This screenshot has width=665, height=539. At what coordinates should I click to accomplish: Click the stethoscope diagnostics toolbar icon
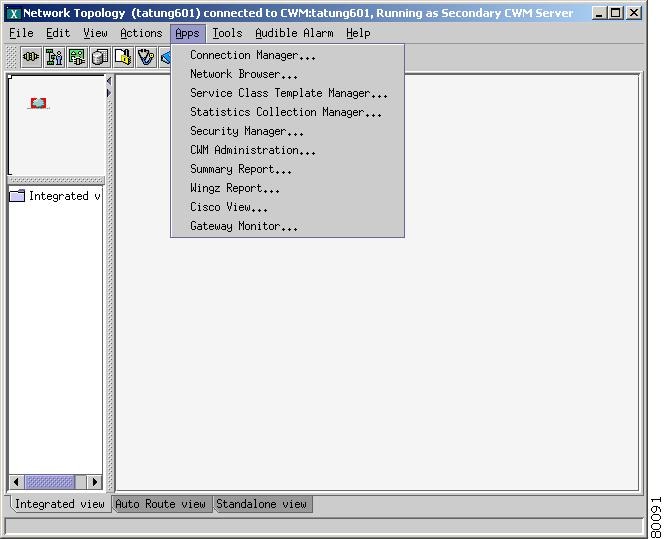146,57
